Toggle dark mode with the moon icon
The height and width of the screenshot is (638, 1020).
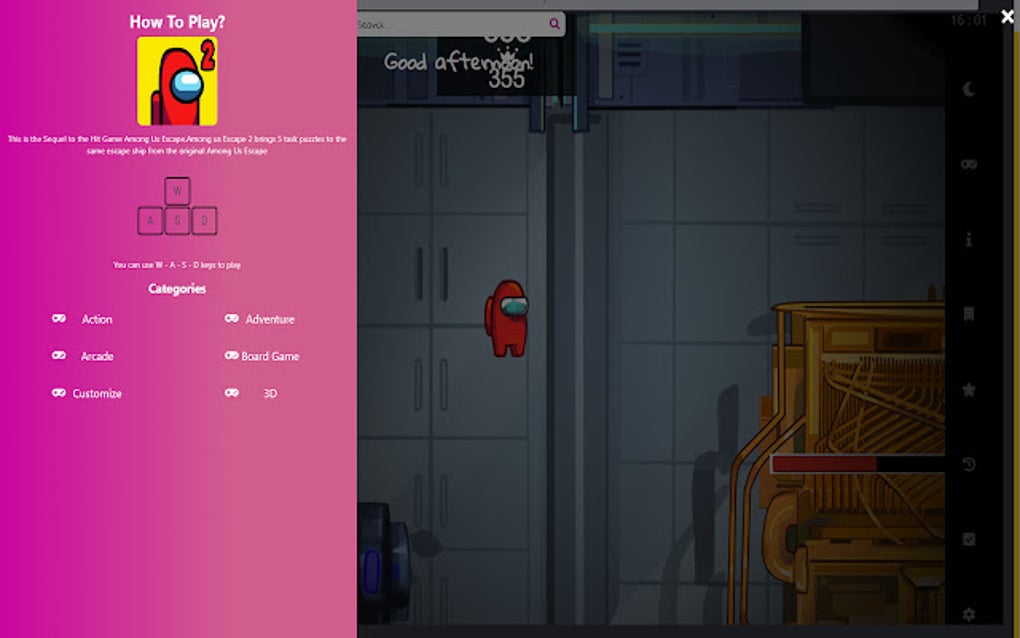pos(968,90)
